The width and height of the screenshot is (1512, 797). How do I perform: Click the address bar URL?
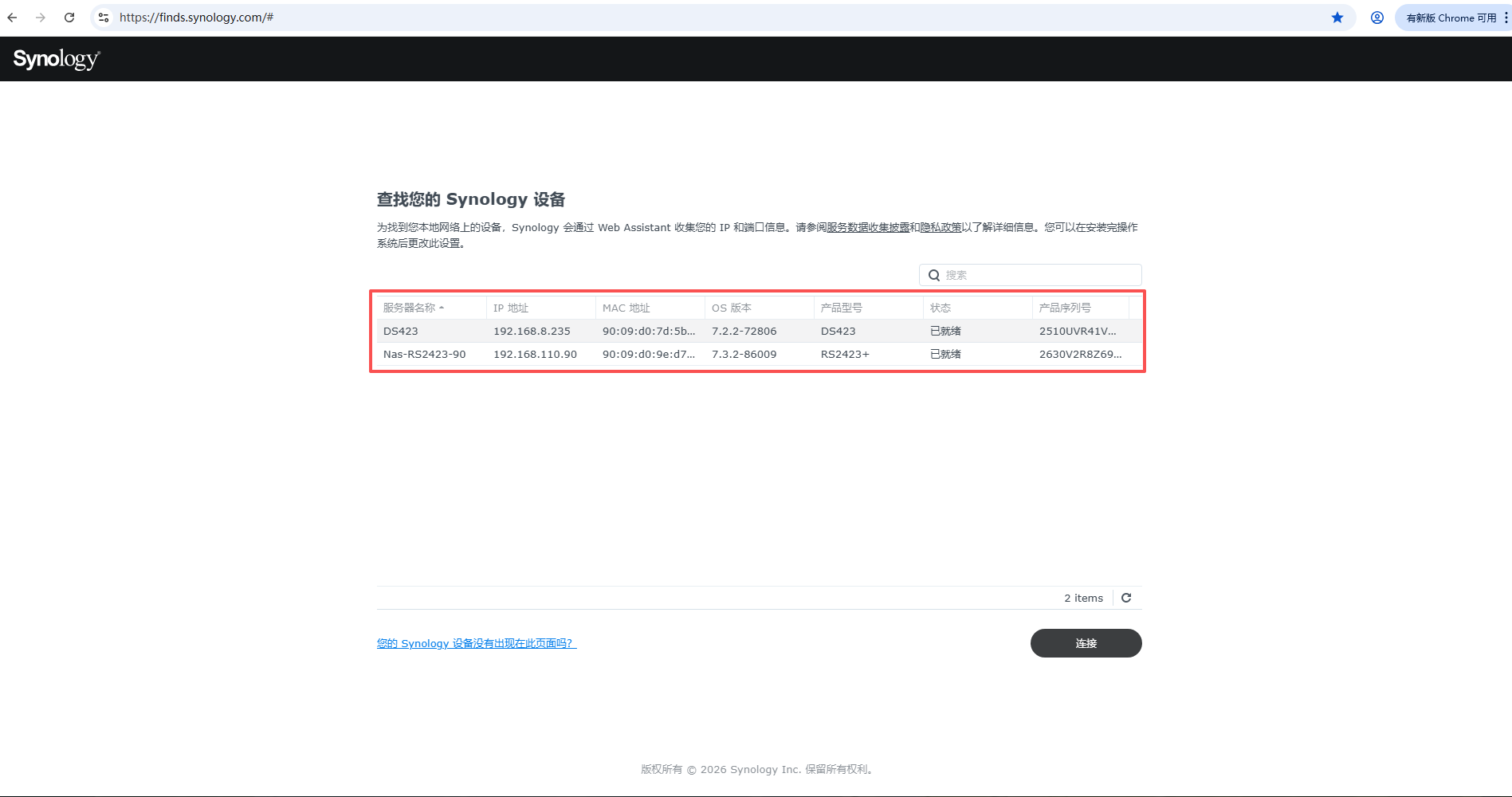[x=196, y=18]
